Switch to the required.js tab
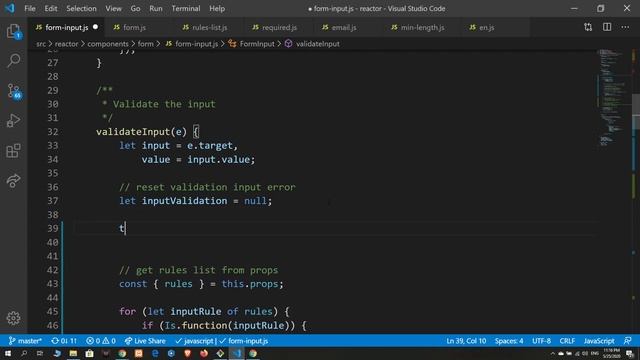640x360 pixels. [x=279, y=27]
